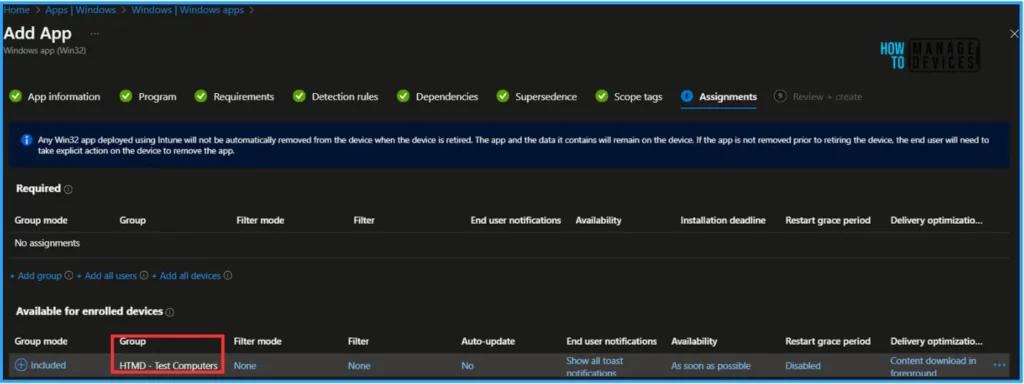Switch to Supersedence step

coord(546,97)
